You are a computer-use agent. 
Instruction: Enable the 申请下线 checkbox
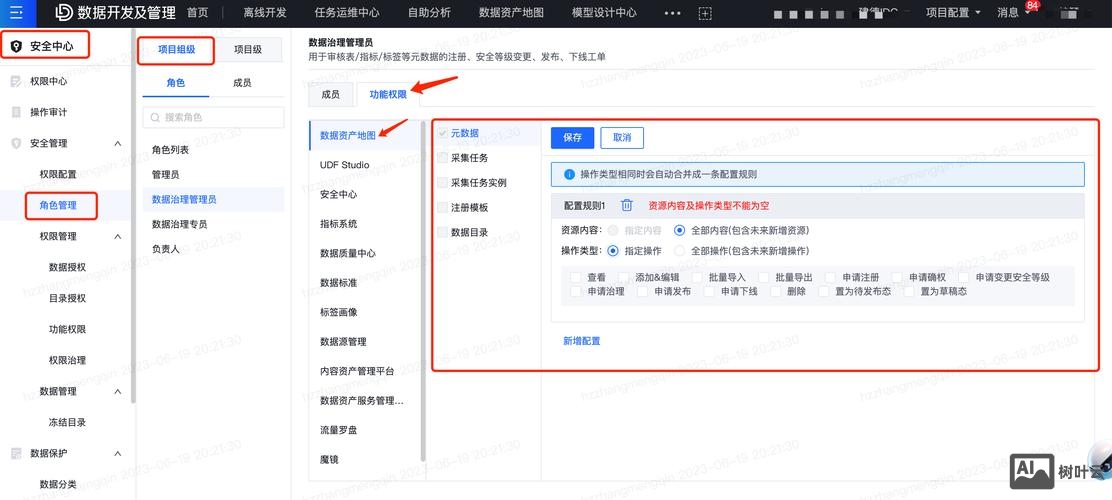[x=709, y=291]
